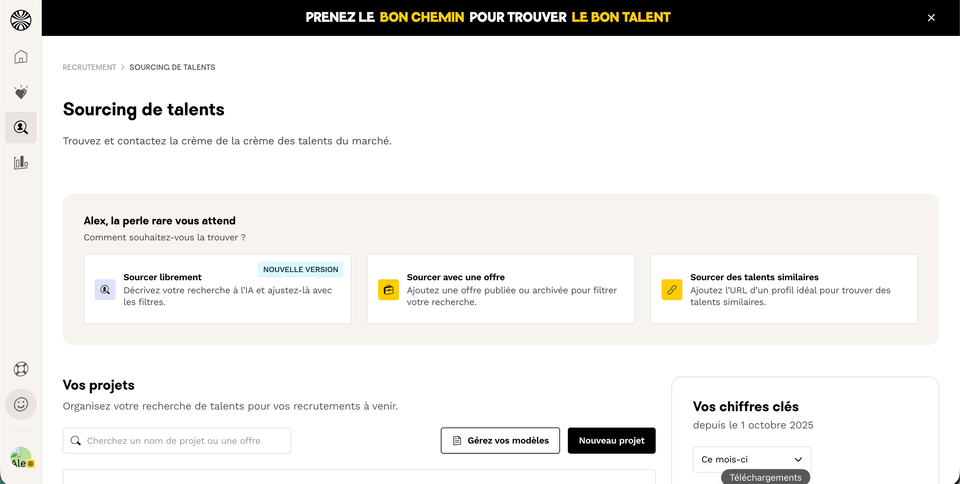The image size is (960, 484).
Task: Open the user profile avatar
Action: pos(21,459)
